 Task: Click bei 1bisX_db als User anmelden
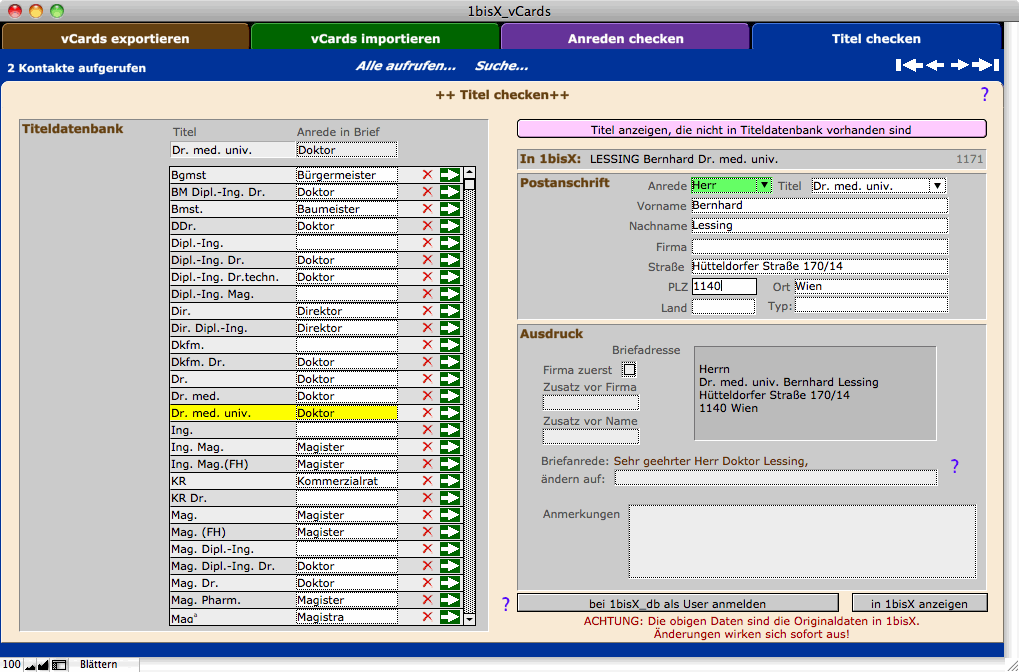tap(677, 603)
